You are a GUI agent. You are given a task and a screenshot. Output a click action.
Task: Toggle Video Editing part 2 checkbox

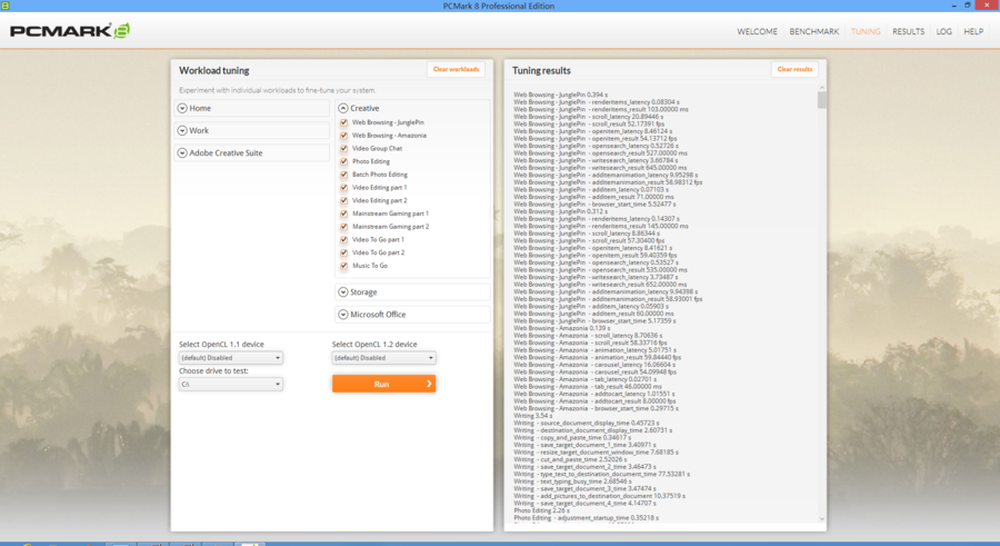click(x=344, y=200)
